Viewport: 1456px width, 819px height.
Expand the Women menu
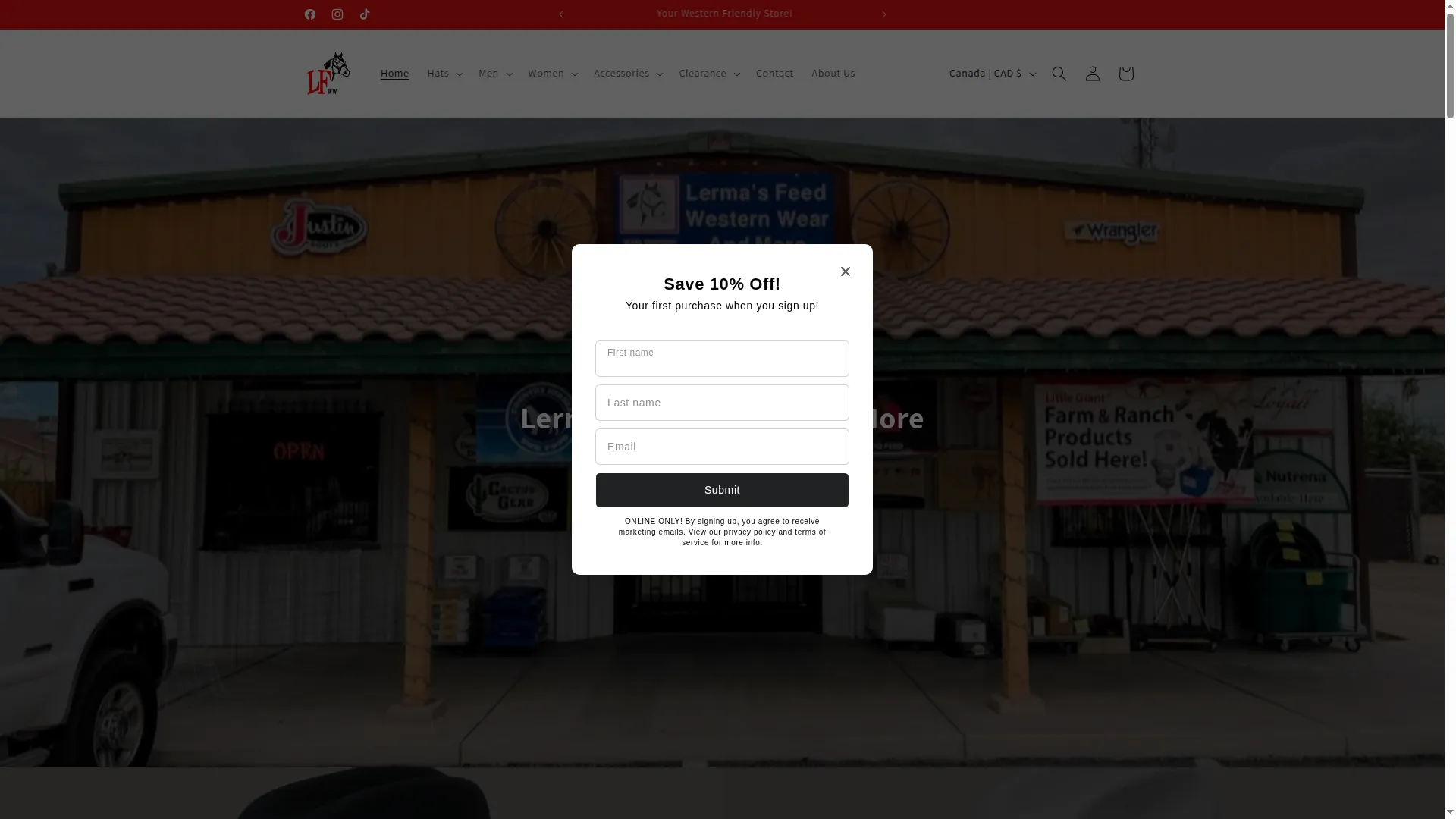[554, 74]
